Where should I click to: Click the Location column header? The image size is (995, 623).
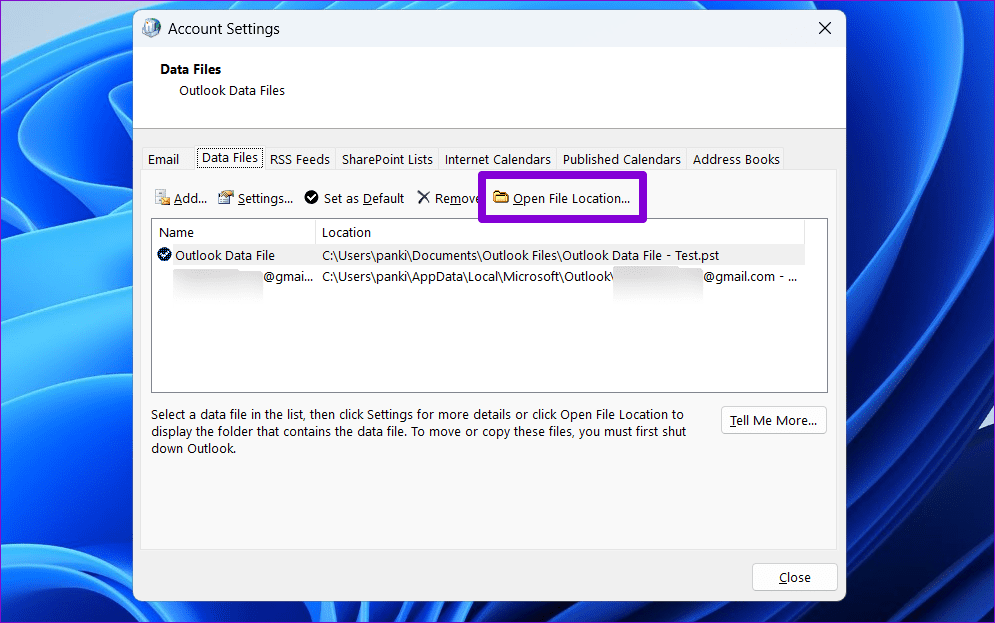pos(560,232)
